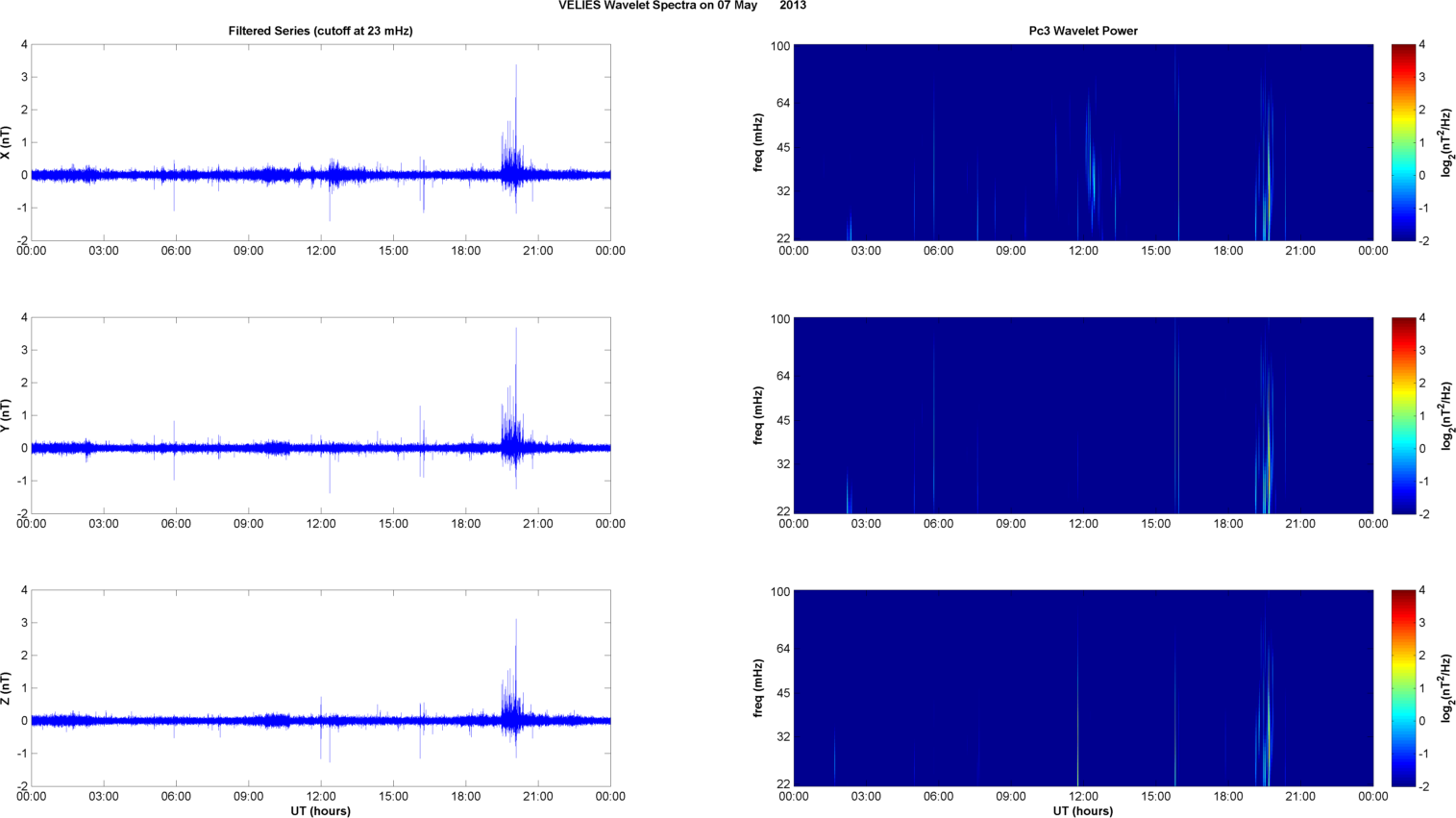Viewport: 1456px width, 818px height.
Task: Click the "64" frequency tick of the X spectrum
Action: [783, 103]
